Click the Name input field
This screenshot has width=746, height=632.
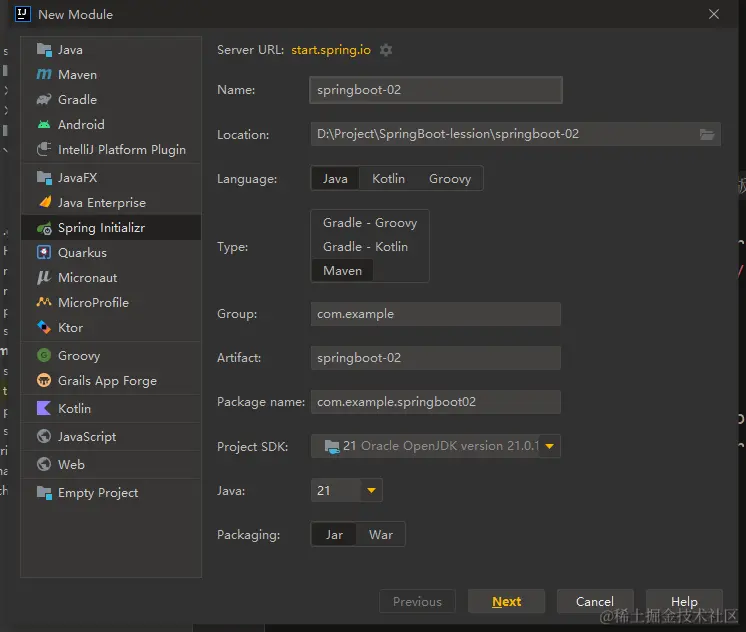[436, 90]
